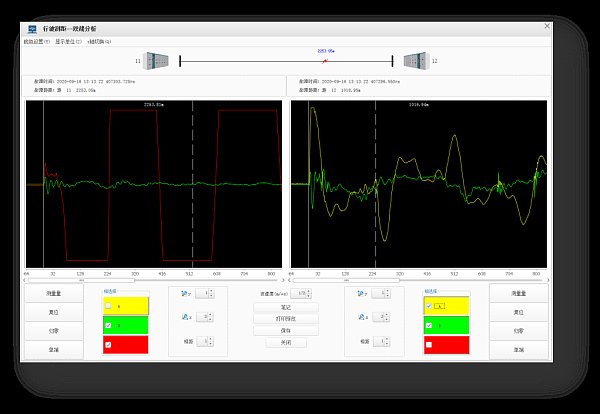
Task: Open the 线路设置 menu
Action: tap(36, 42)
